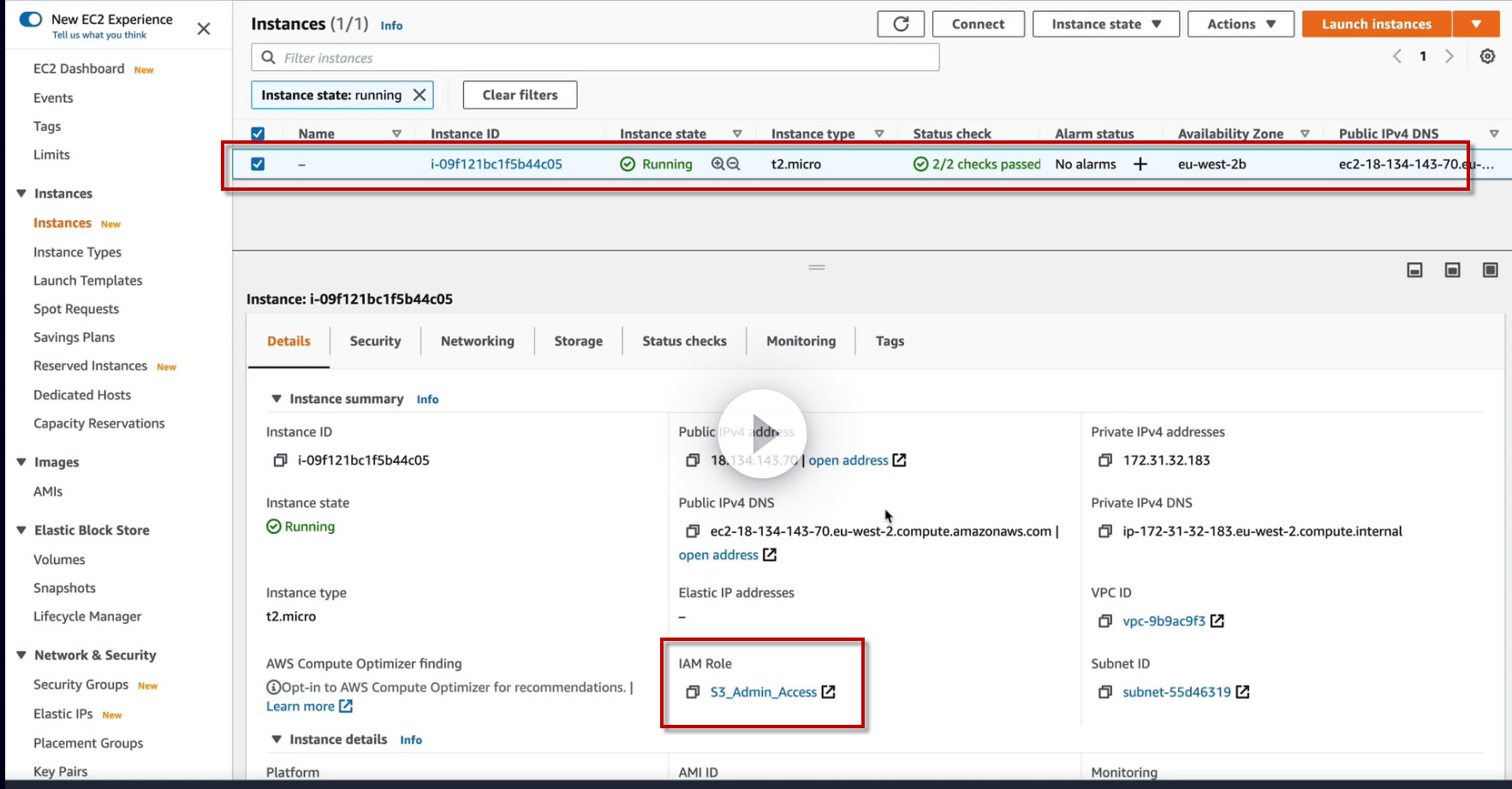The height and width of the screenshot is (789, 1512).
Task: Open EC2 Dashboard in sidebar
Action: pyautogui.click(x=79, y=68)
